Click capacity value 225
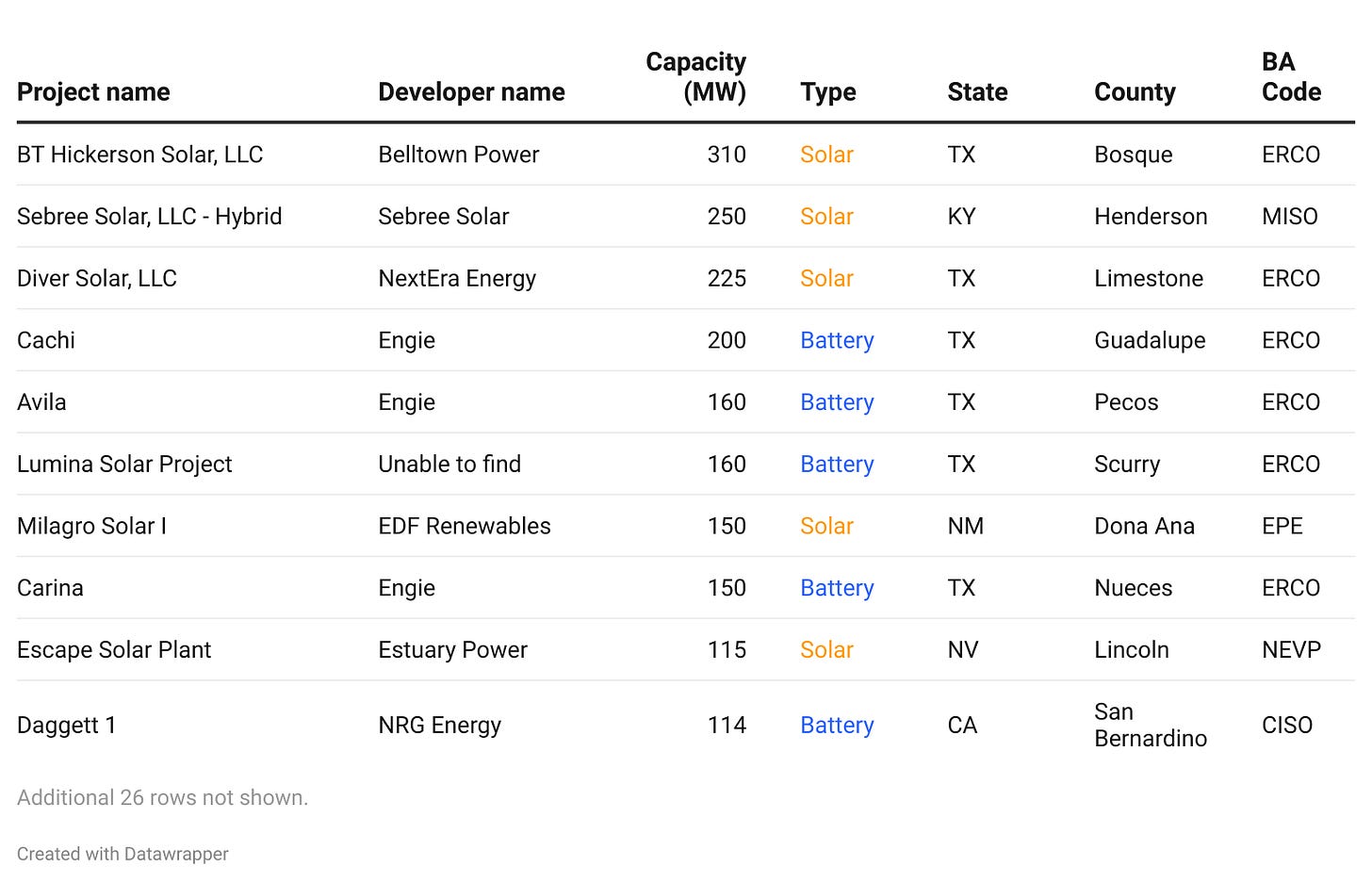 [x=727, y=279]
